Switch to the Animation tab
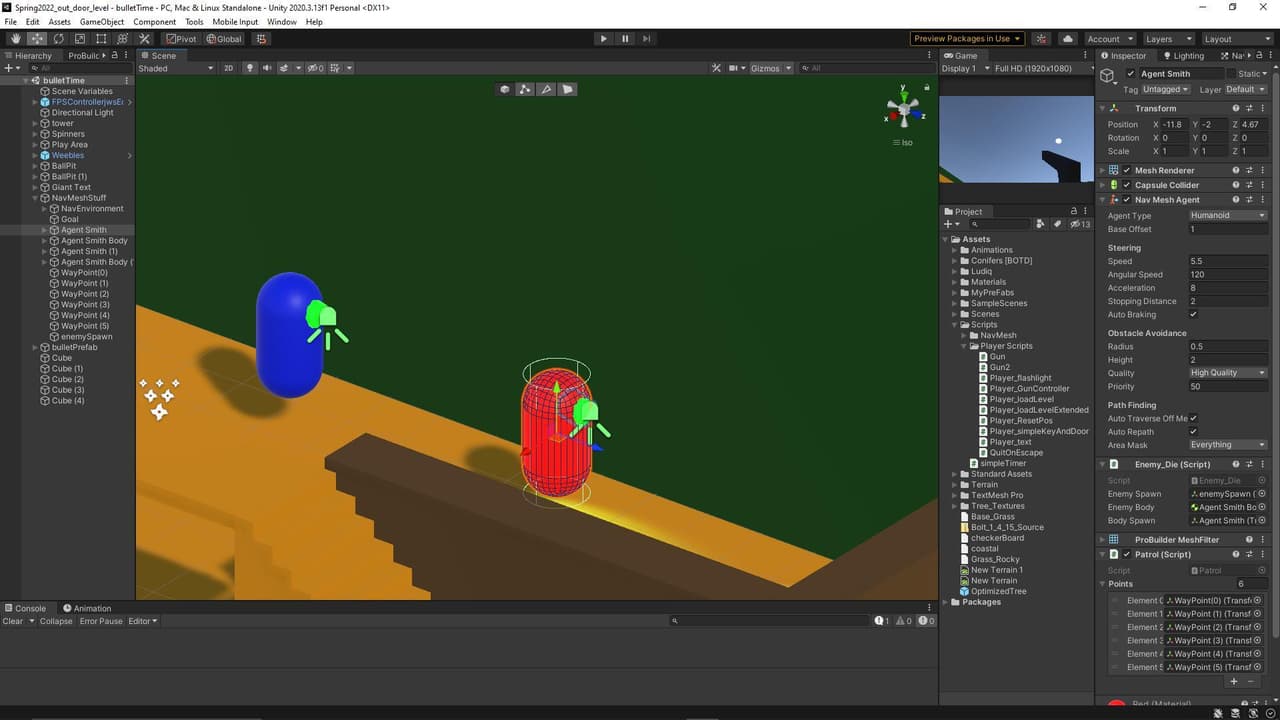Screen dimensions: 1280x720 pyautogui.click(x=87, y=608)
